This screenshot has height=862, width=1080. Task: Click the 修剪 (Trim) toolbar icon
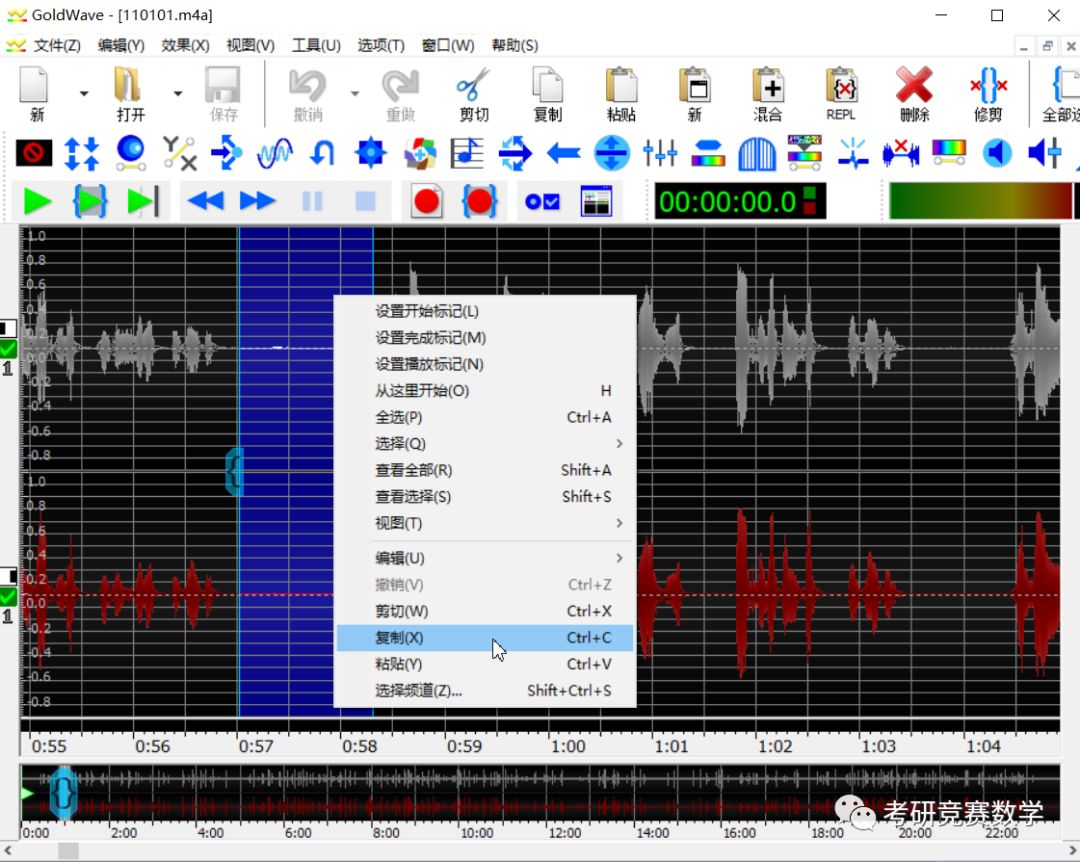pos(988,86)
